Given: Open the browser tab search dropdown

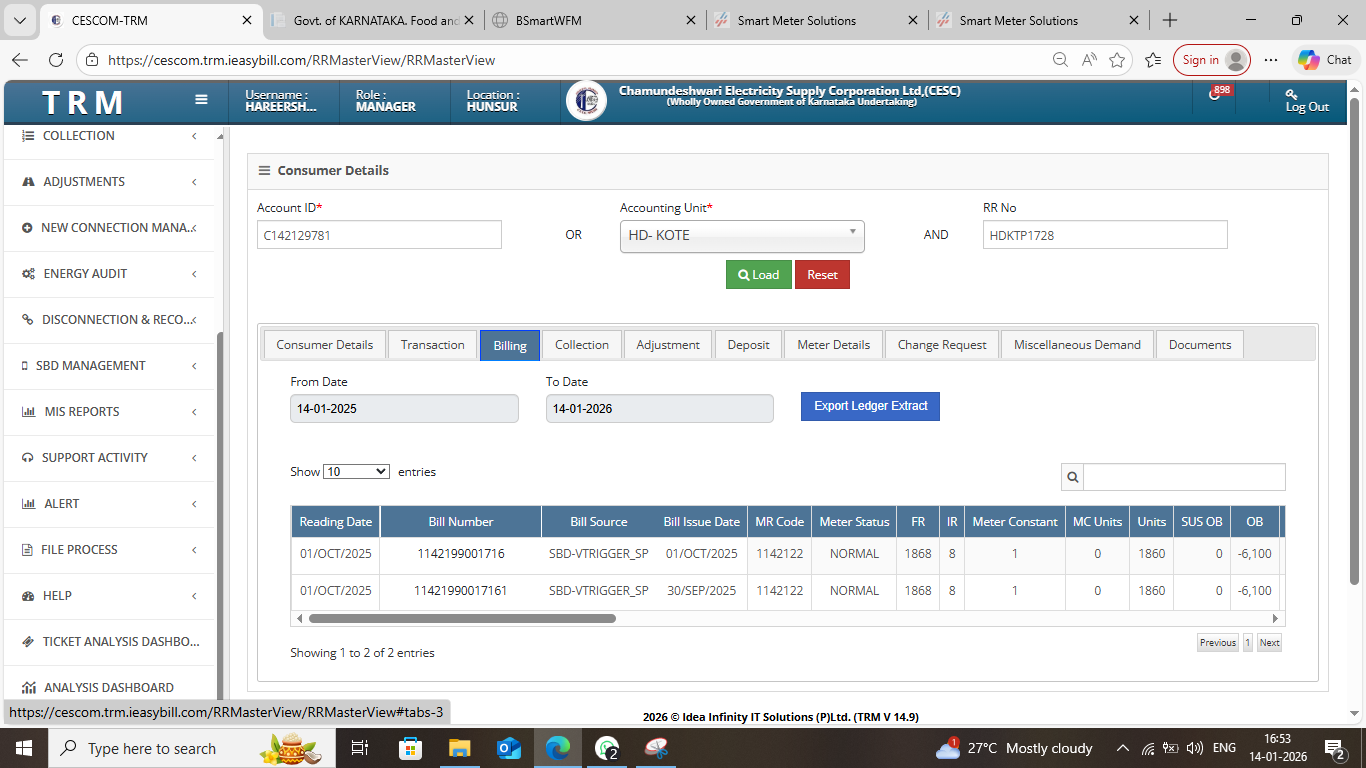Looking at the screenshot, I should 20,20.
